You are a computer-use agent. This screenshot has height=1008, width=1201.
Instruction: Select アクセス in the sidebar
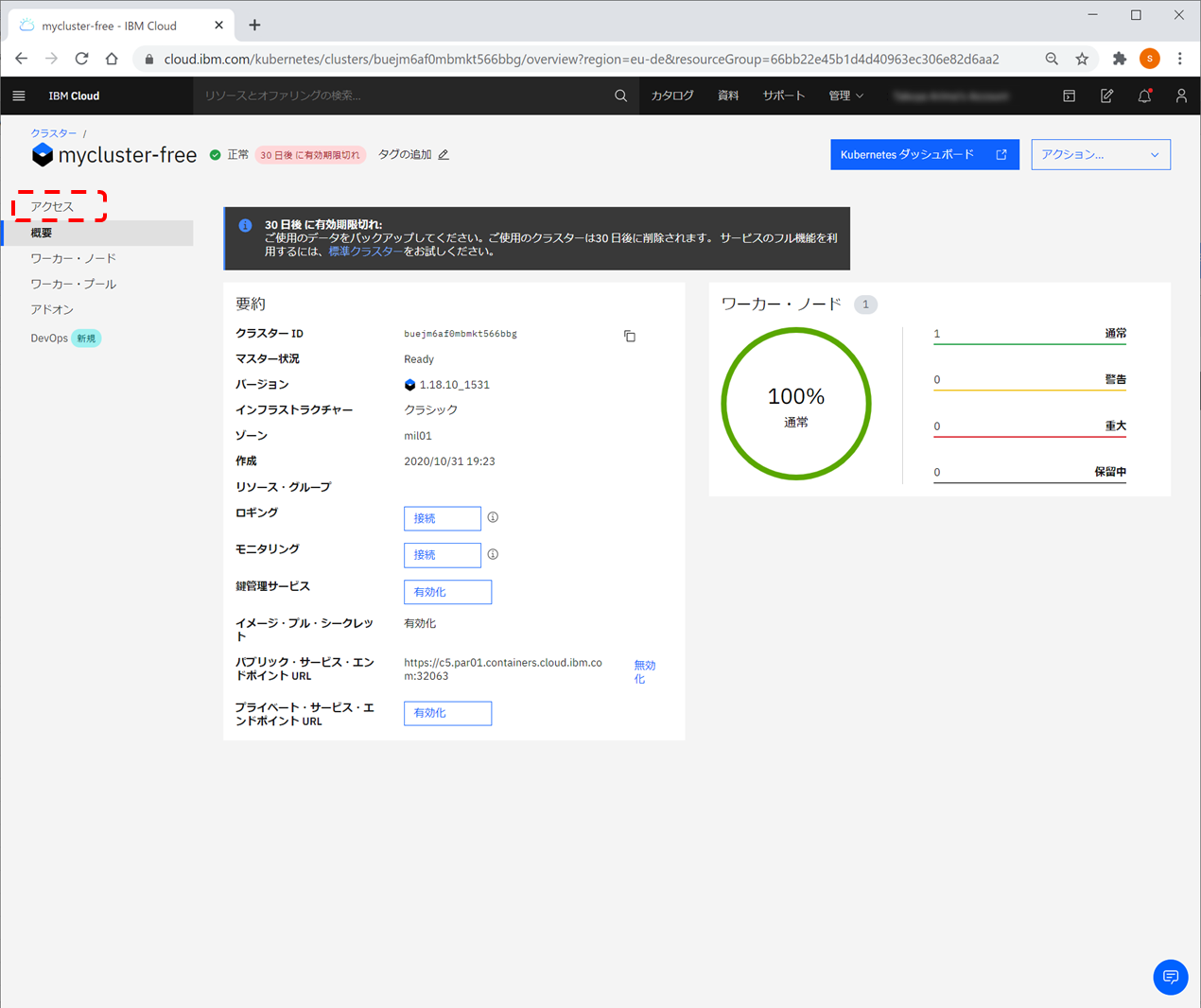click(52, 206)
